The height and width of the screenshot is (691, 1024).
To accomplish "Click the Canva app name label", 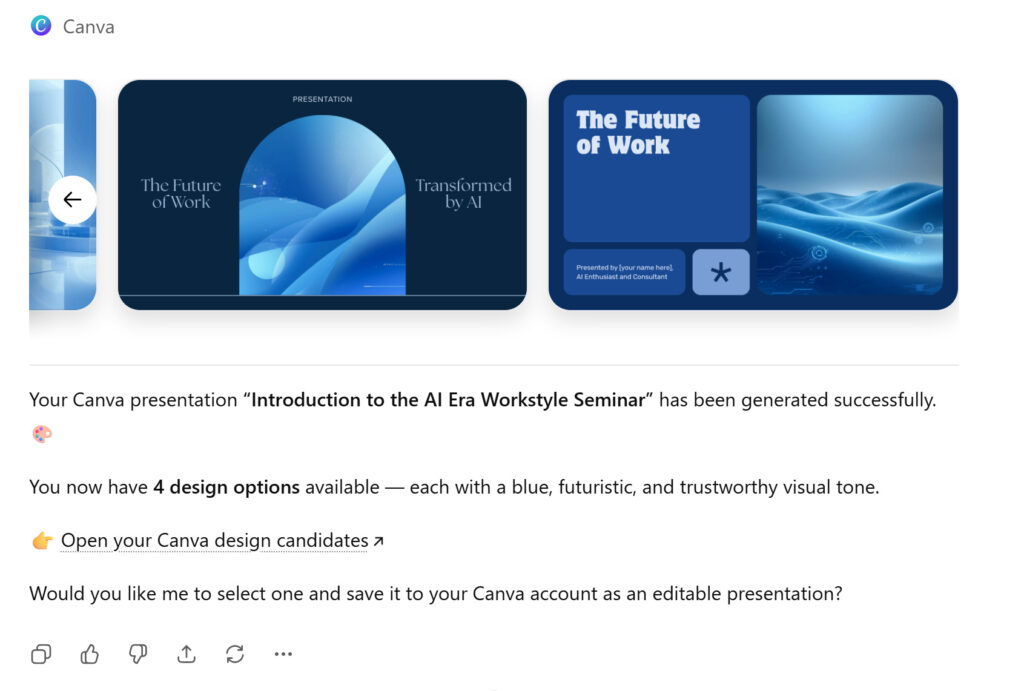I will tap(89, 27).
